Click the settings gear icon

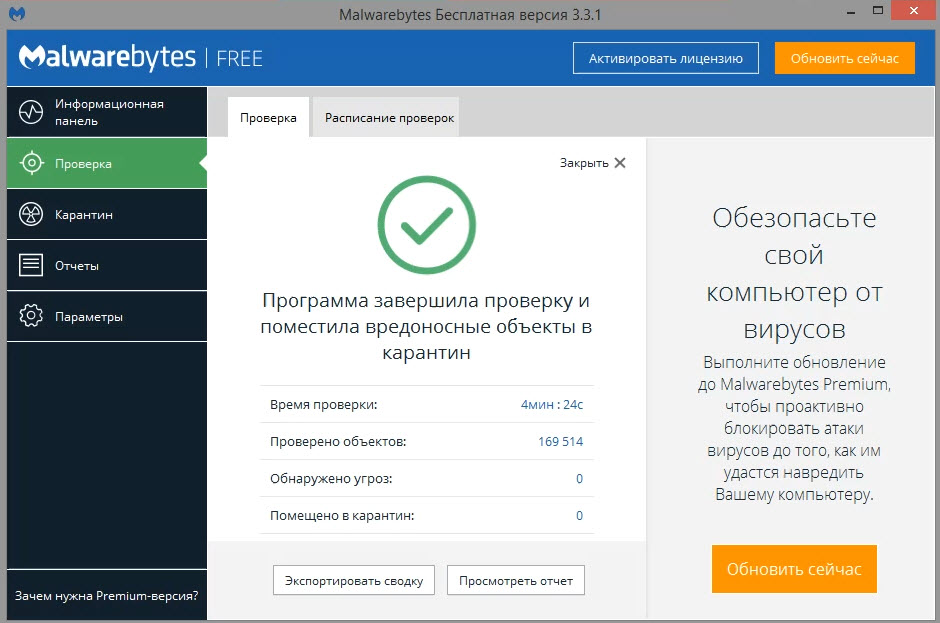(x=31, y=316)
